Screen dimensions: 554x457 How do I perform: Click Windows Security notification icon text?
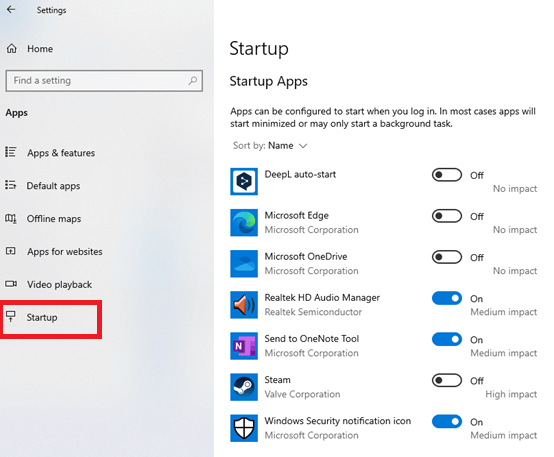[x=338, y=421]
